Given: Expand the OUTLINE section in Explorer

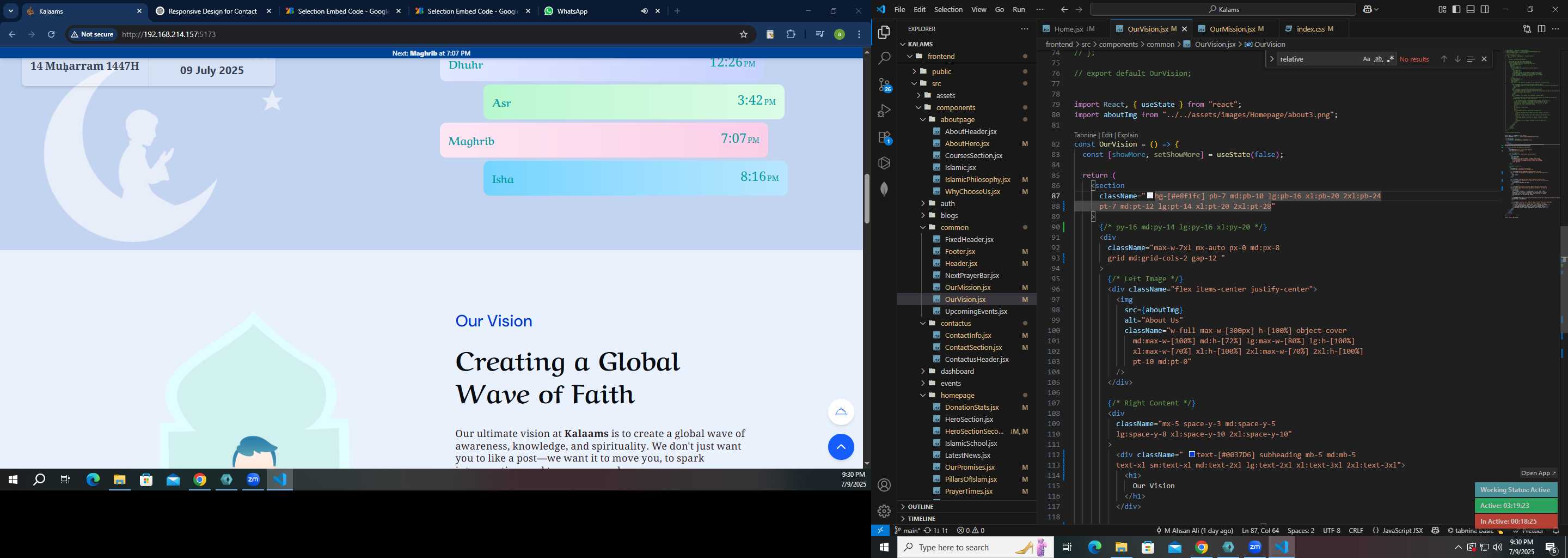Looking at the screenshot, I should pyautogui.click(x=966, y=506).
